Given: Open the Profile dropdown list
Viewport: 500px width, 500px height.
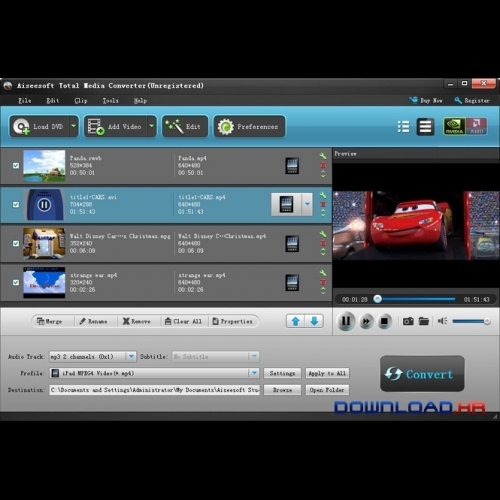Looking at the screenshot, I should pos(254,373).
